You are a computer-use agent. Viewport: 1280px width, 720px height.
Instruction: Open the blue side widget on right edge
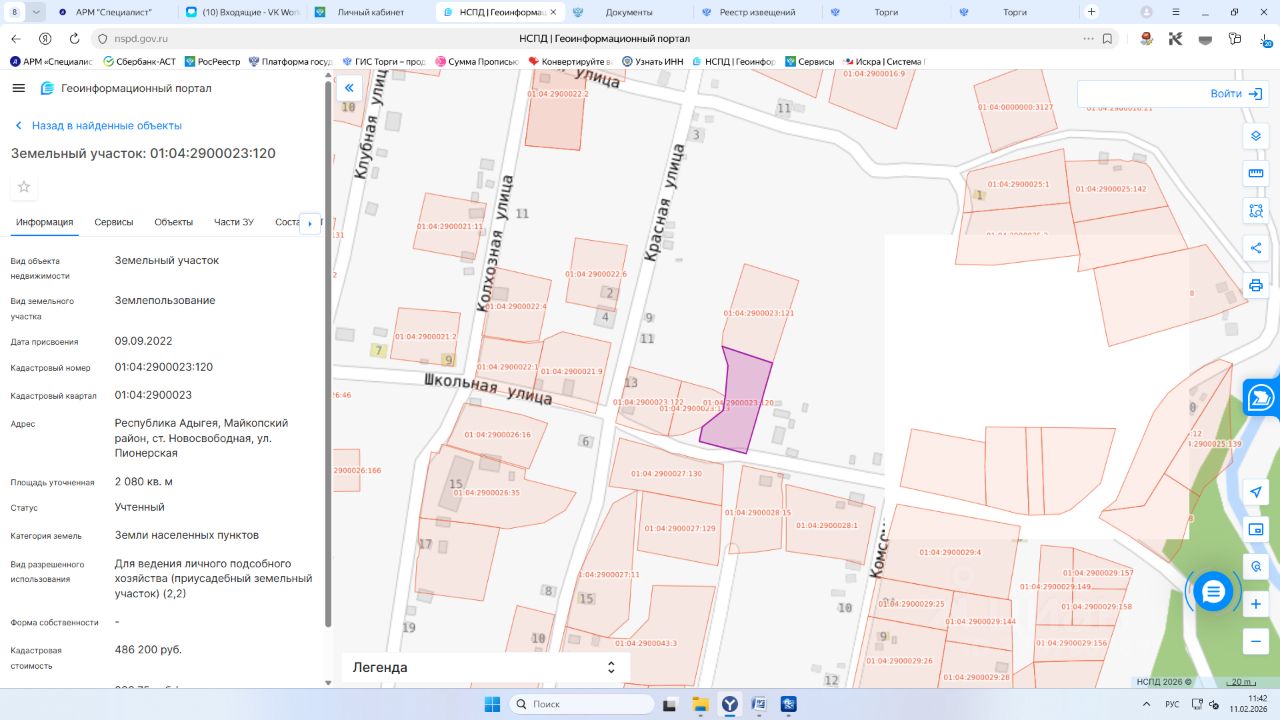tap(1262, 398)
